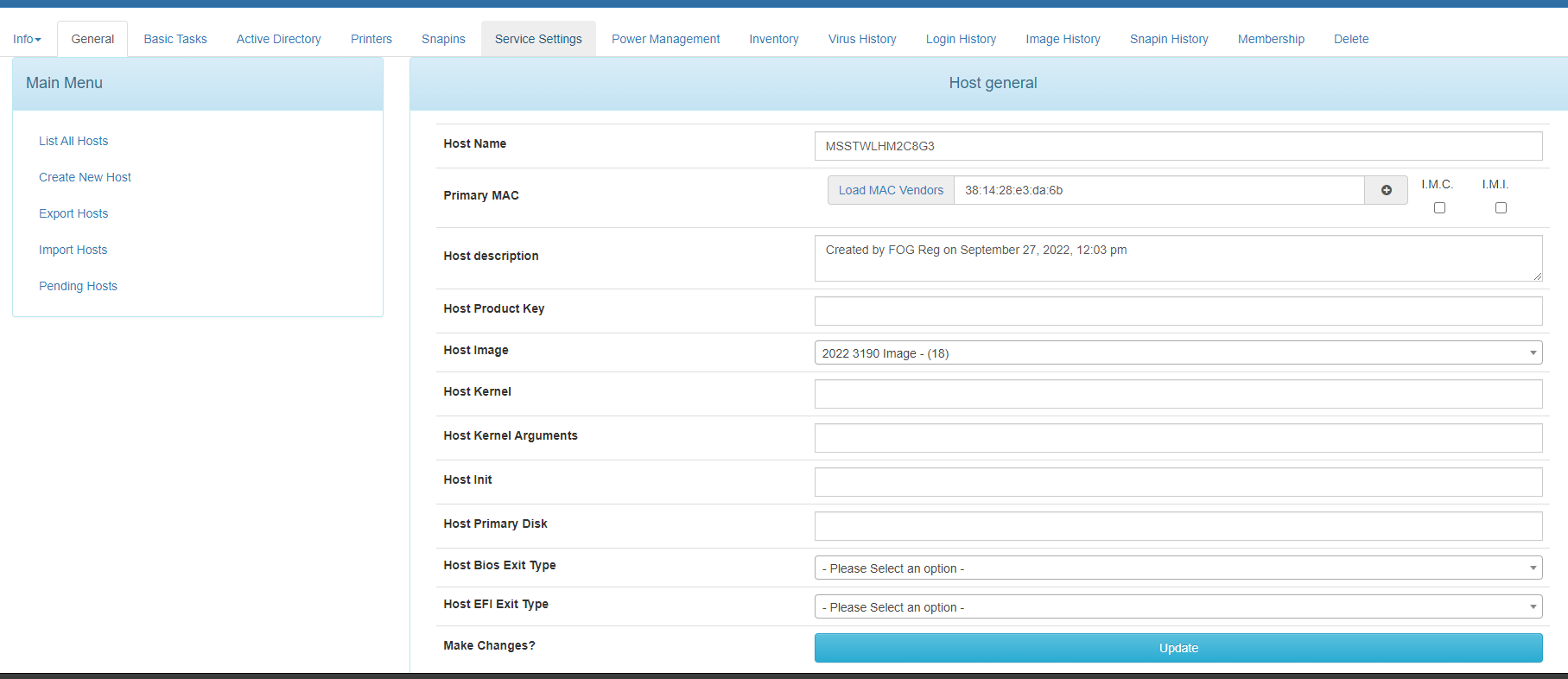Open the Export Hosts link
Viewport: 1568px width, 679px height.
[73, 213]
